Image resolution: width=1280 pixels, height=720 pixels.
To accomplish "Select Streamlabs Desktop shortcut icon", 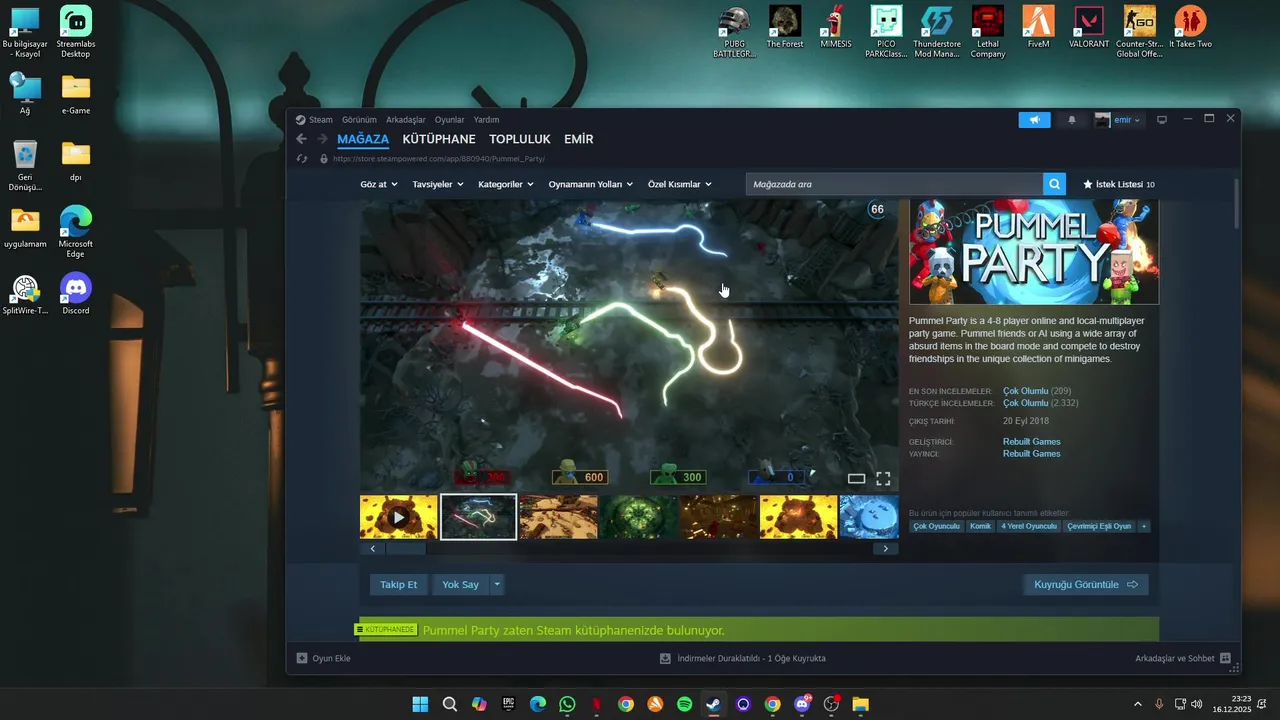I will [75, 32].
